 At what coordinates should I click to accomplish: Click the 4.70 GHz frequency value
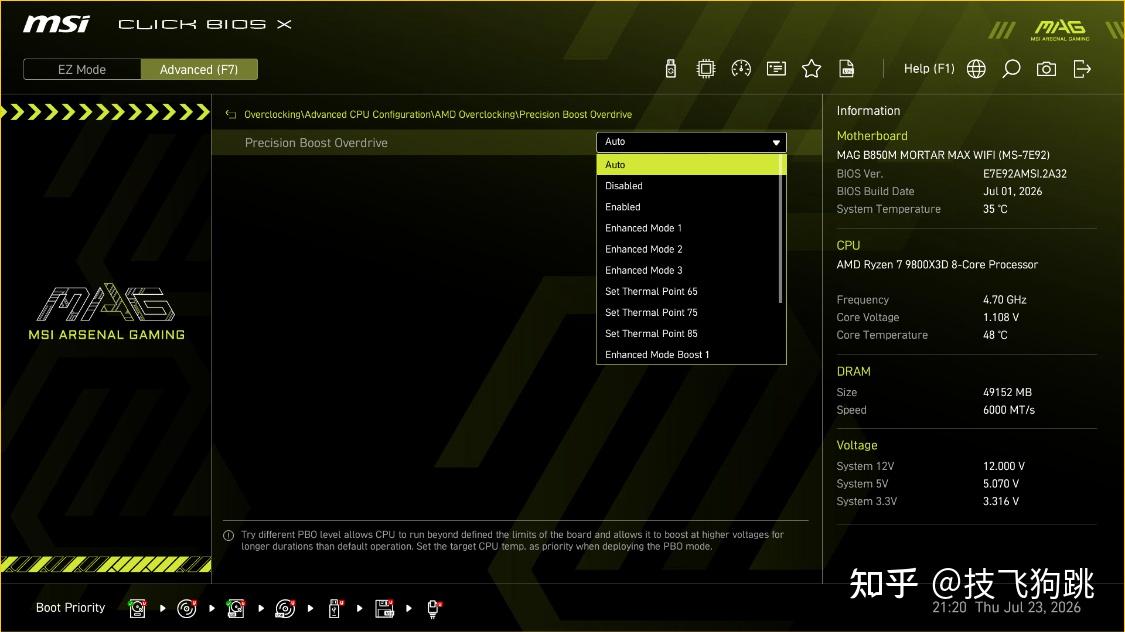coord(1004,300)
